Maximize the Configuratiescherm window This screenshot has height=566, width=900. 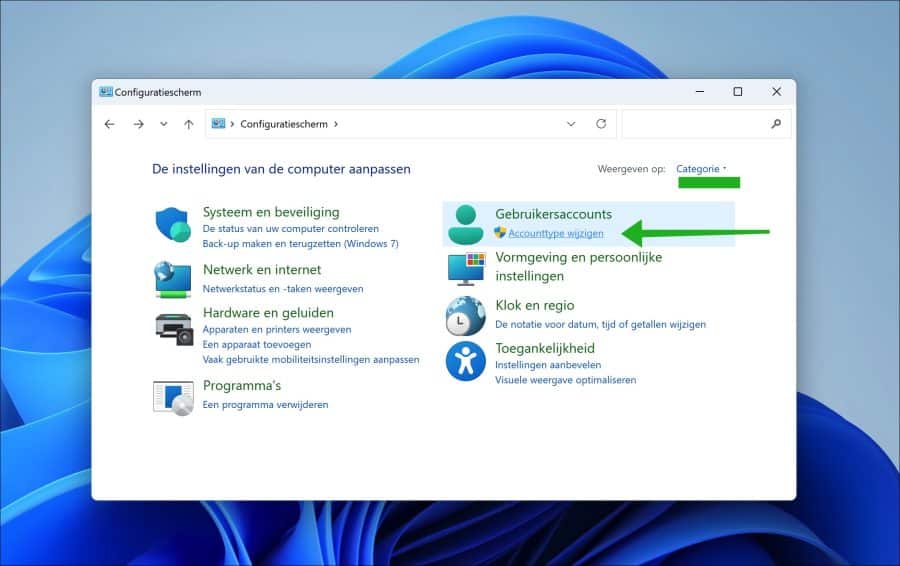click(738, 92)
